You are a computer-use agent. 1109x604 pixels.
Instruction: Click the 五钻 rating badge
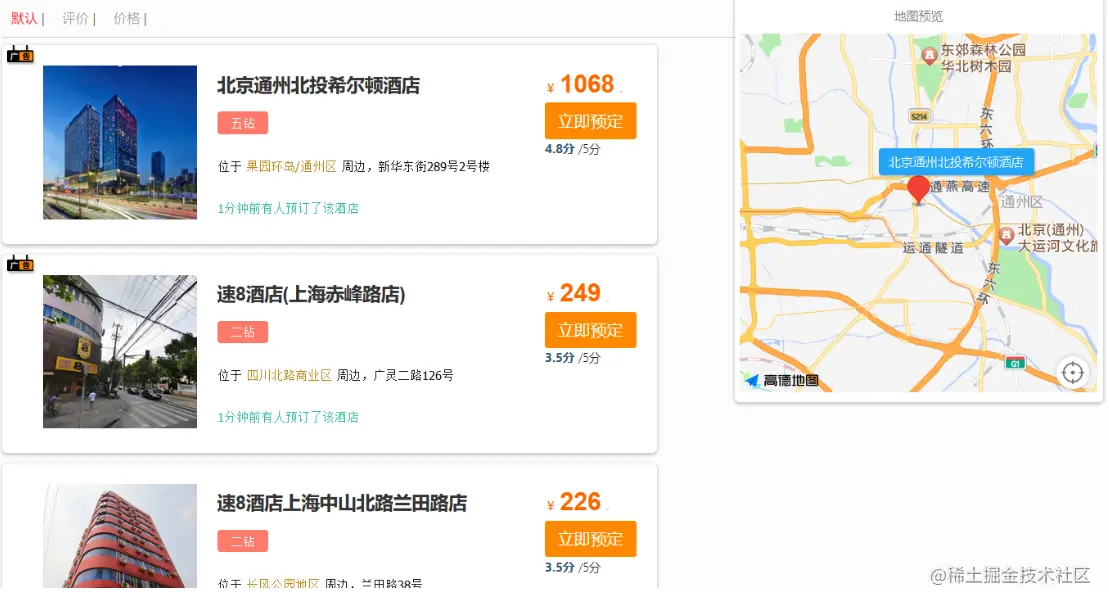point(243,123)
